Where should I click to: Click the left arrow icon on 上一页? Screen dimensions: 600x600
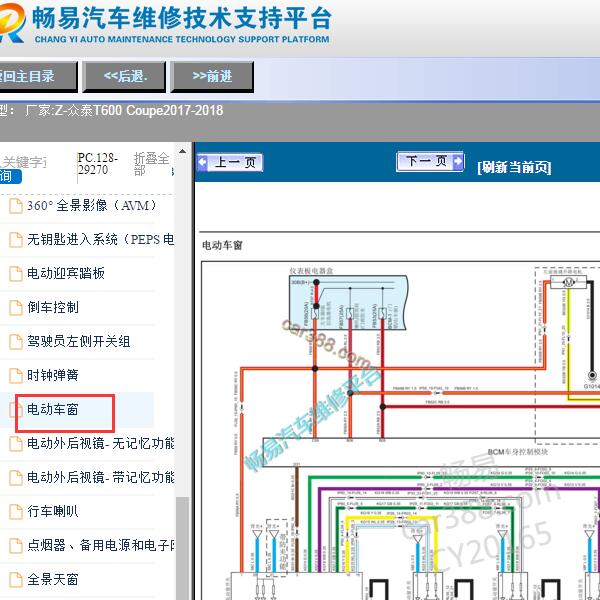[202, 162]
